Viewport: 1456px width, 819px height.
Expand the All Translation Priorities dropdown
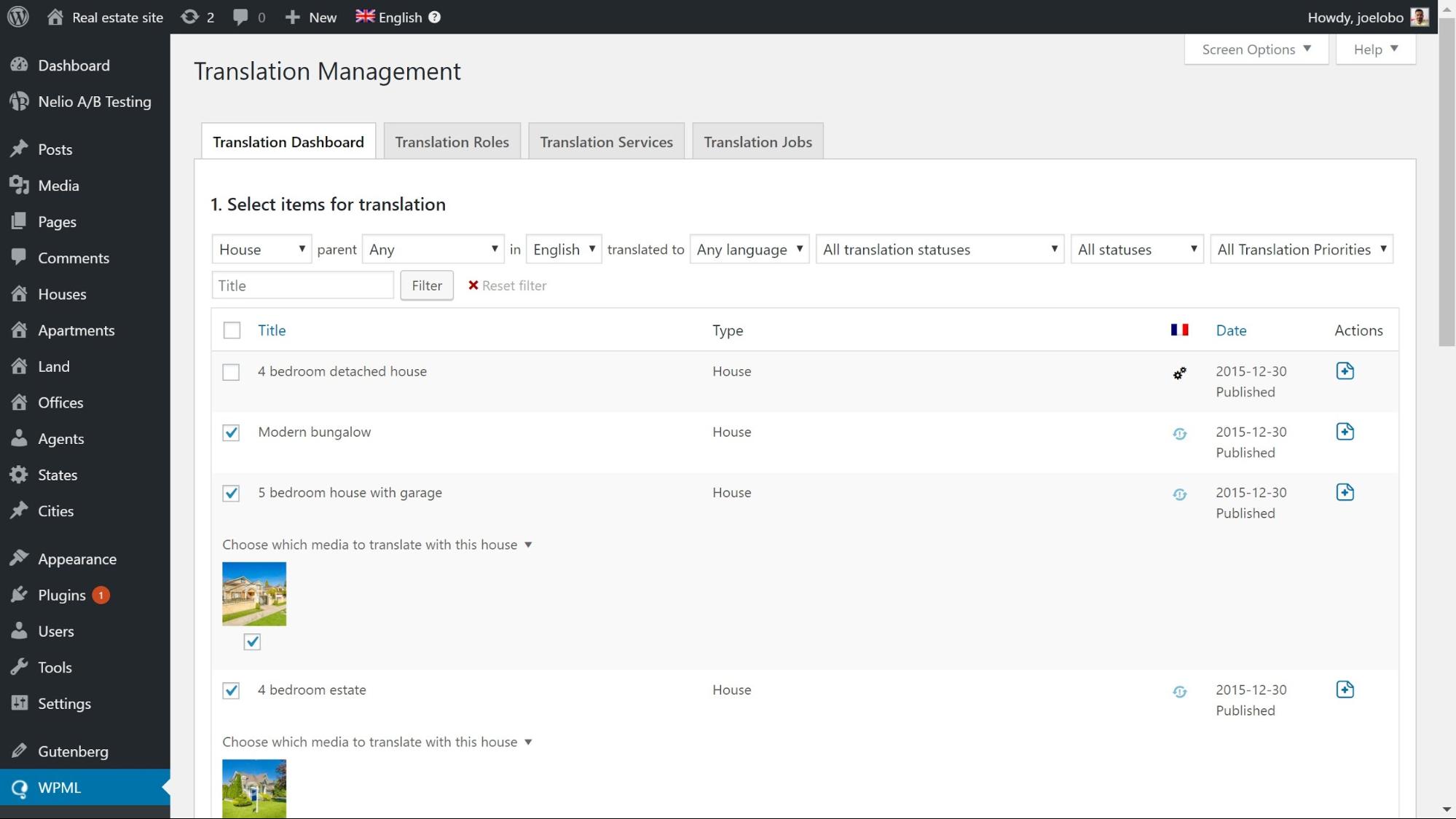pos(1301,249)
